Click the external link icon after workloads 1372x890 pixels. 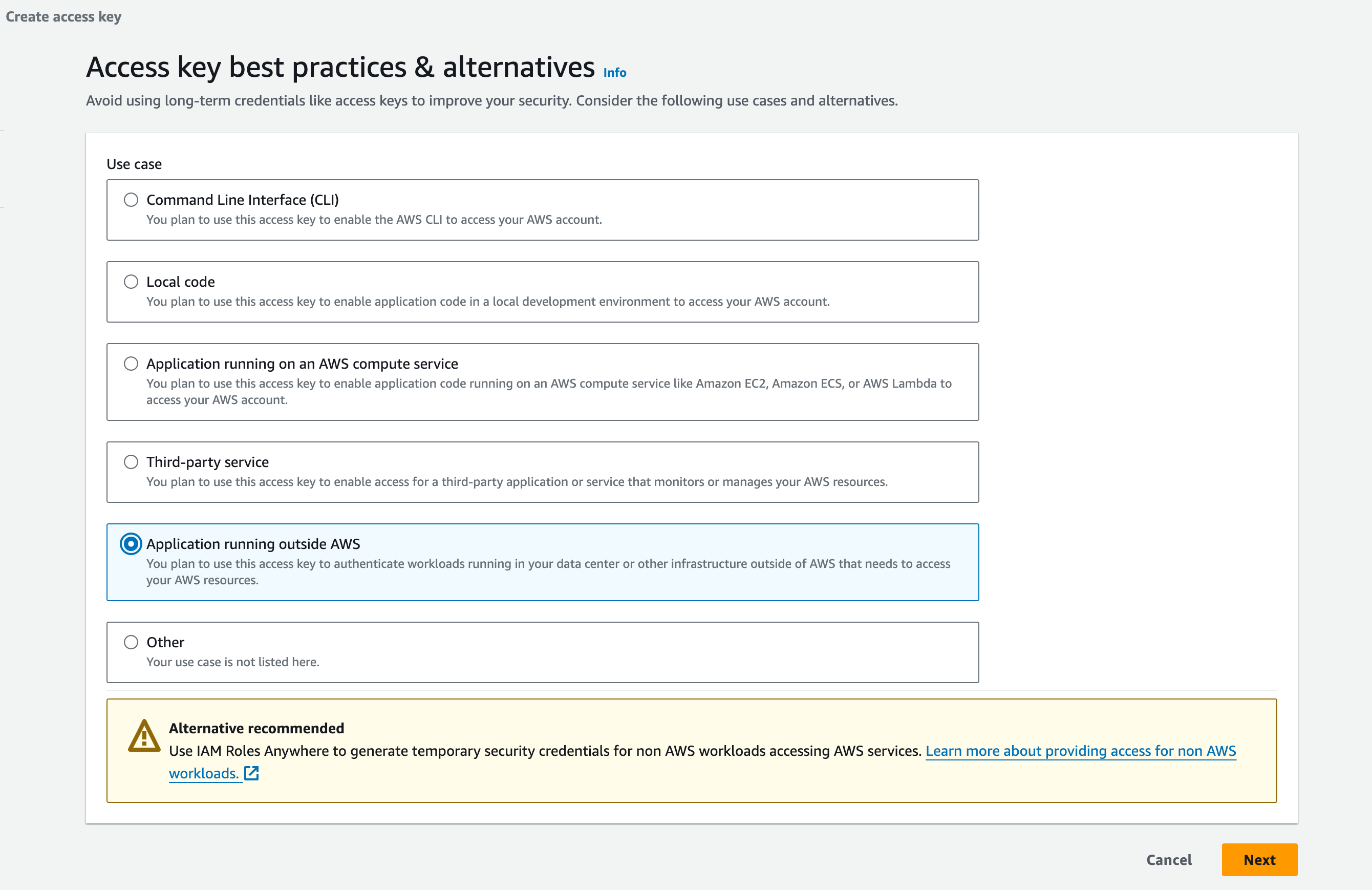click(251, 773)
